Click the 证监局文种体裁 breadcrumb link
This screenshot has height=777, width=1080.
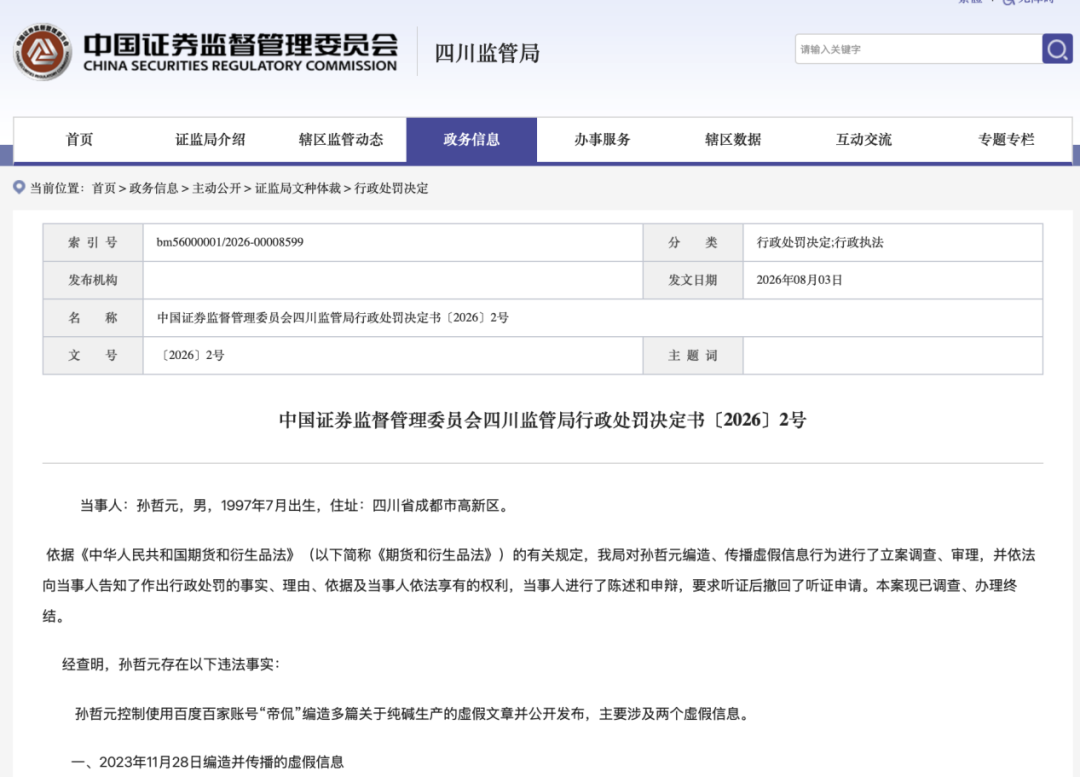(298, 188)
